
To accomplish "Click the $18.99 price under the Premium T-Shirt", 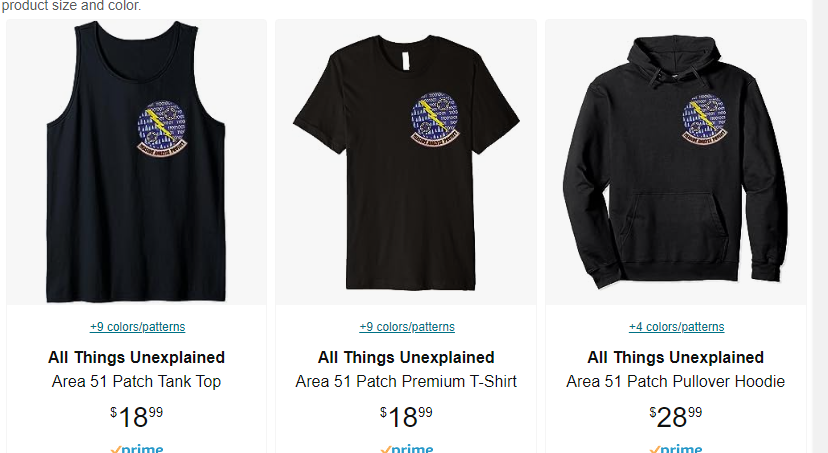I will tap(406, 417).
